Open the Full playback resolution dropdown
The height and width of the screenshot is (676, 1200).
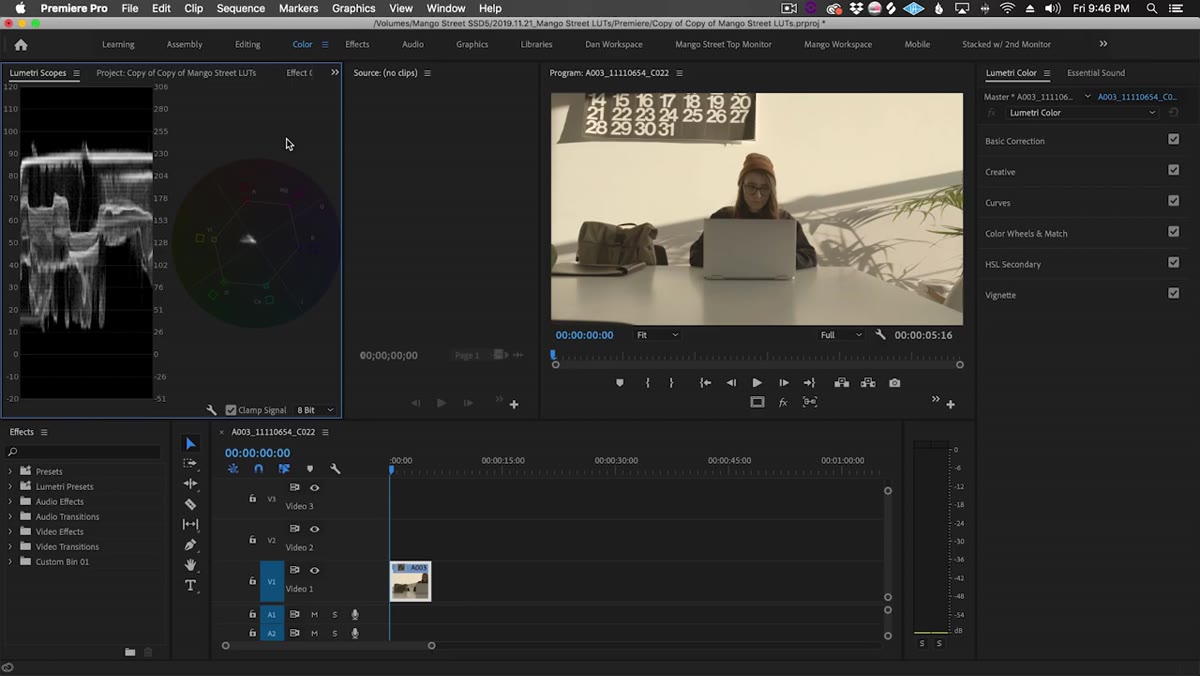coord(841,335)
